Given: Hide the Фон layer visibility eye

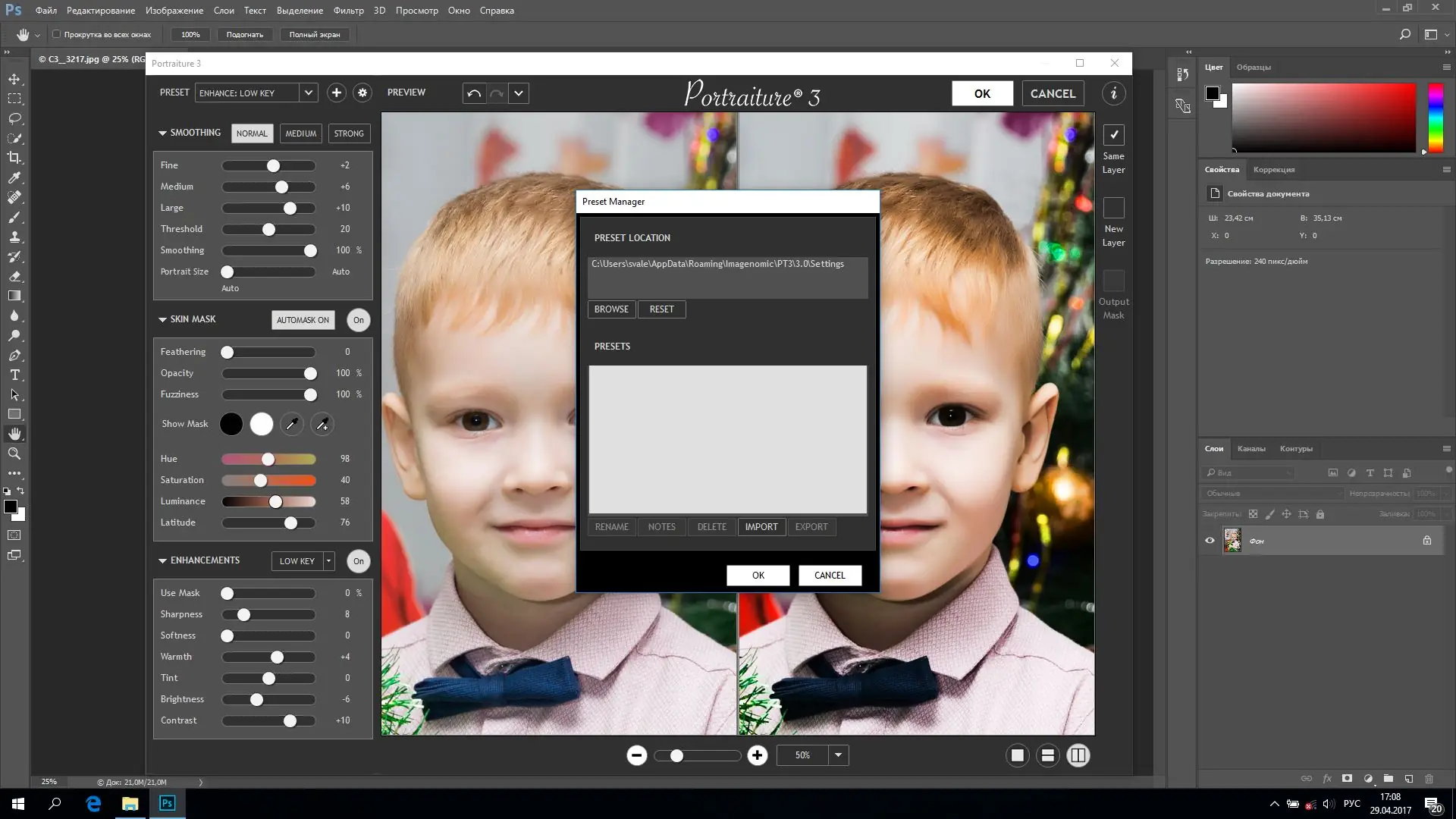Looking at the screenshot, I should (1210, 541).
